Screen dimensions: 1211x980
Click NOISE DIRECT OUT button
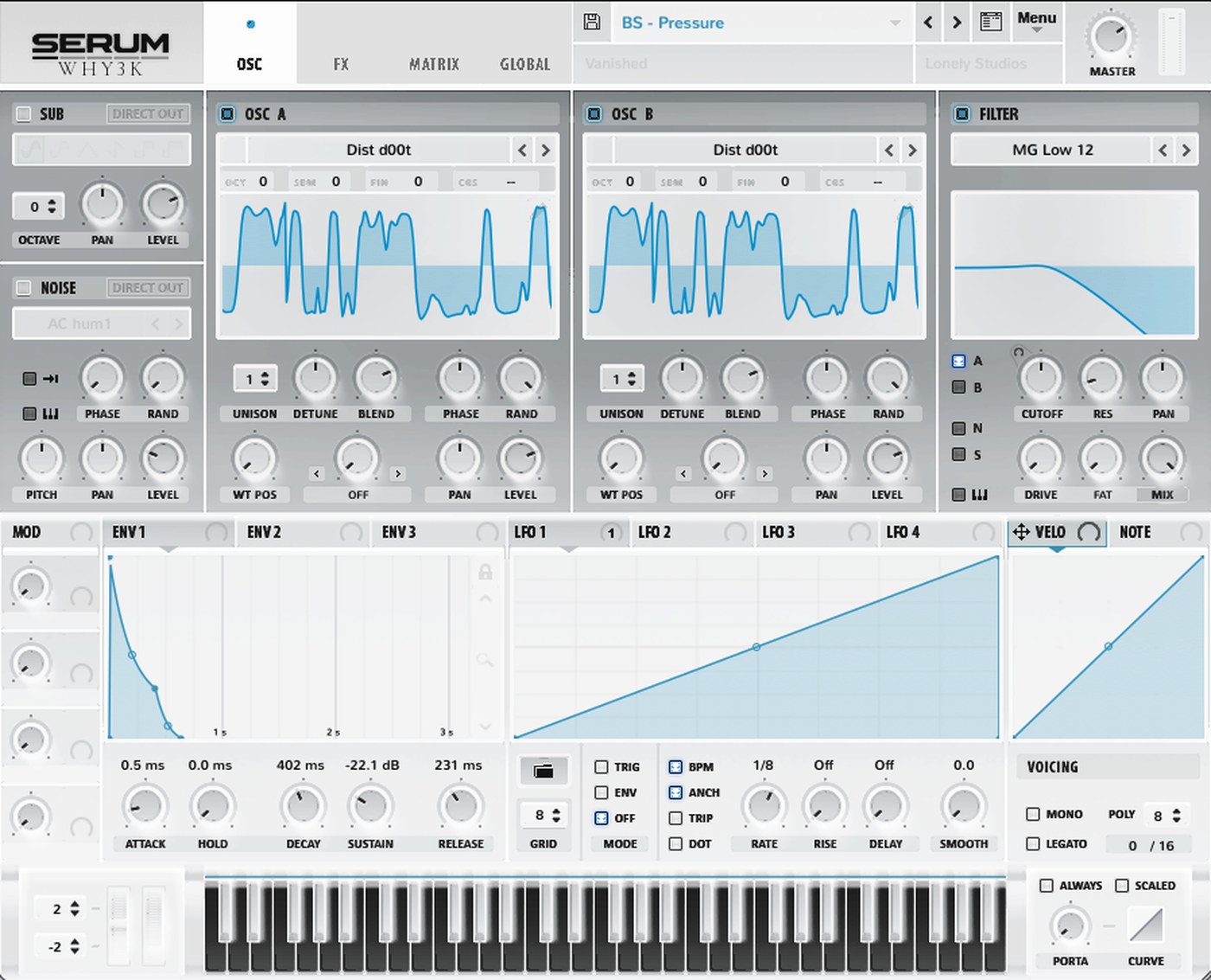click(x=148, y=288)
